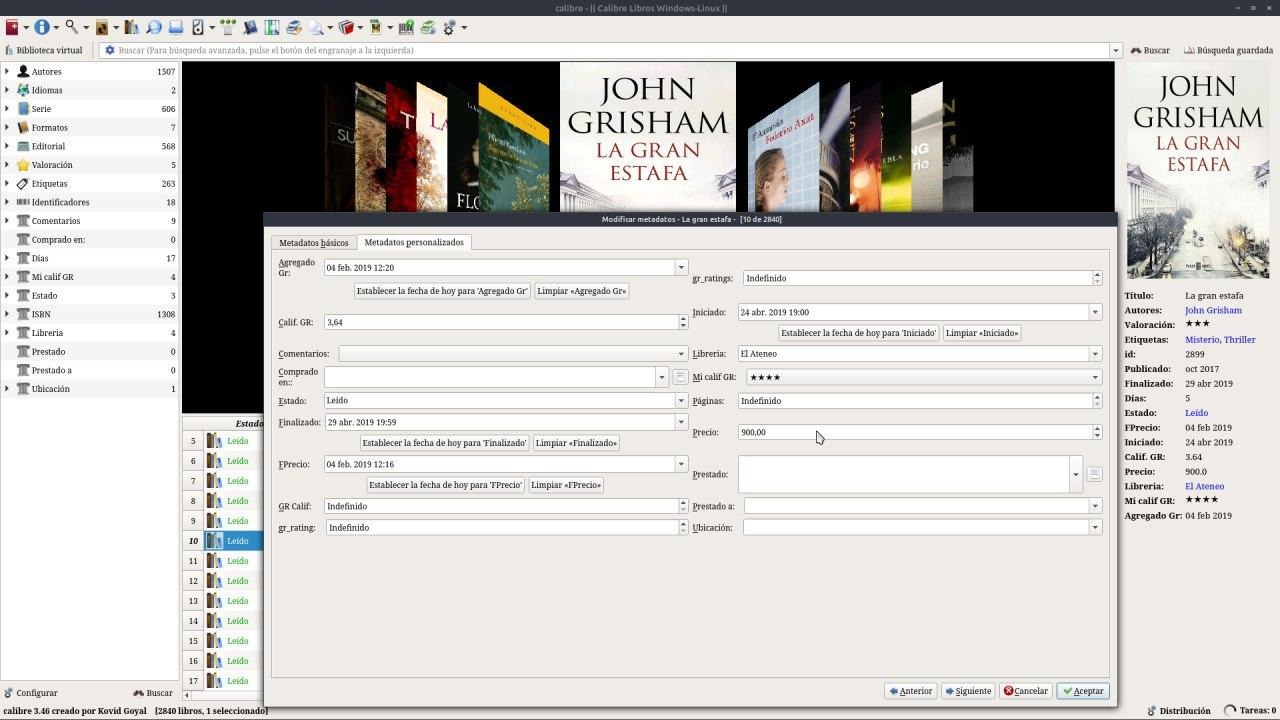Click the Add books icon in toolbar
Viewport: 1280px width, 720px height.
[12, 27]
